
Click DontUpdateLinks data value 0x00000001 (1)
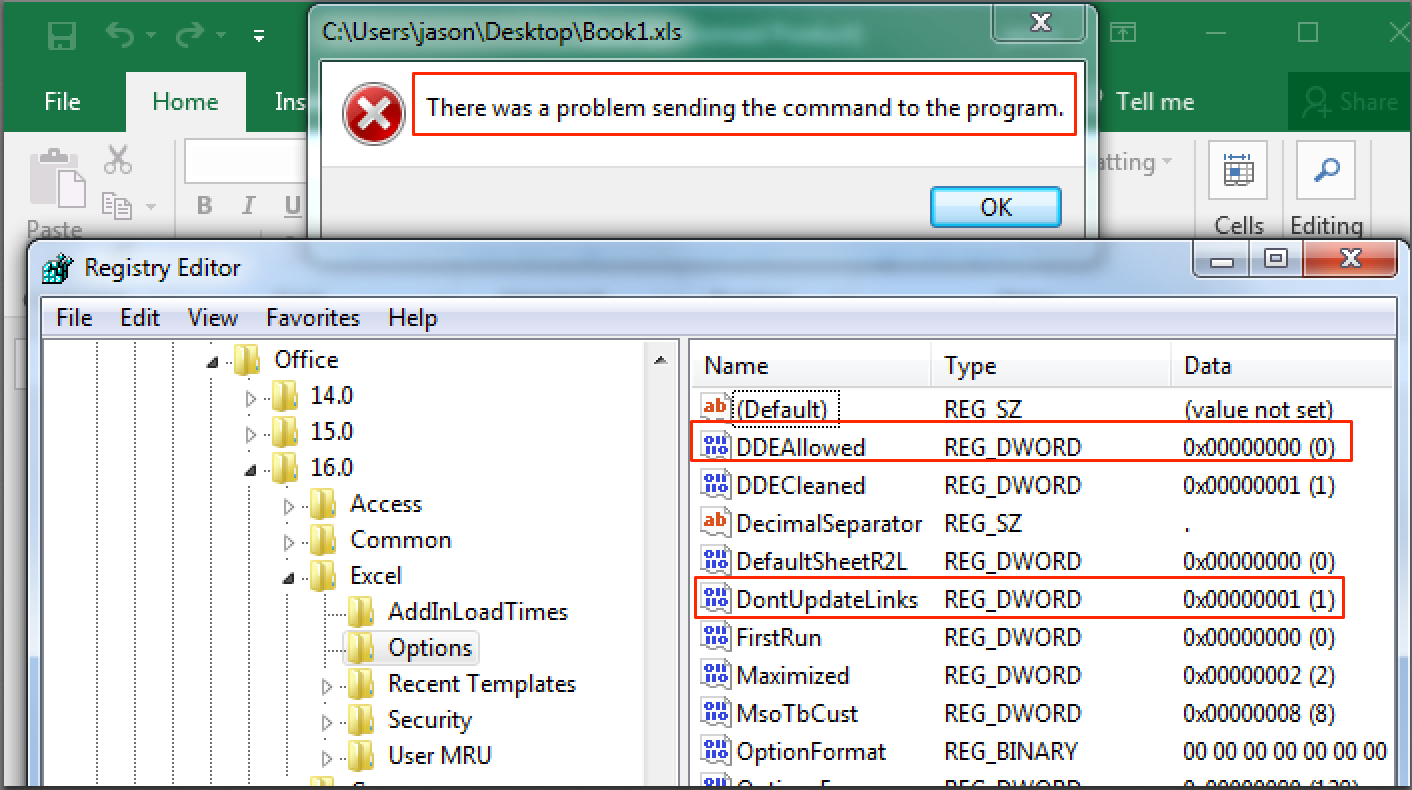click(x=1259, y=599)
